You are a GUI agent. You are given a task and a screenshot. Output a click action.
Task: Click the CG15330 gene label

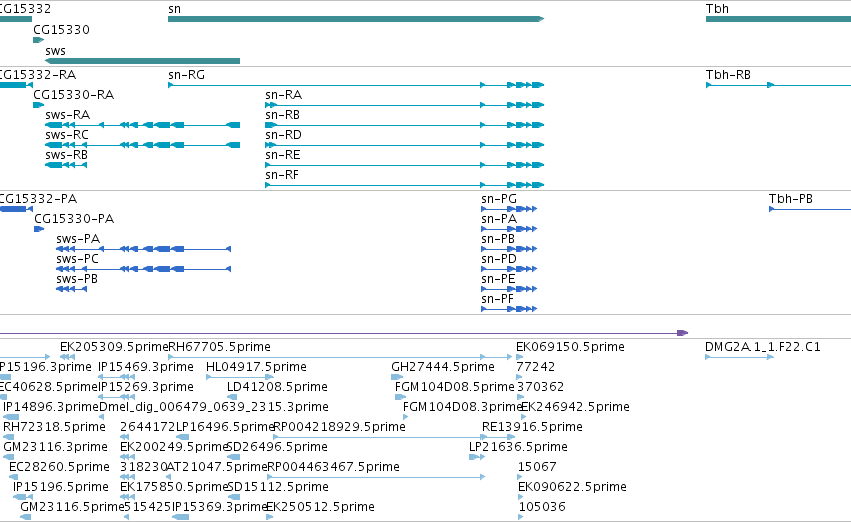[61, 30]
